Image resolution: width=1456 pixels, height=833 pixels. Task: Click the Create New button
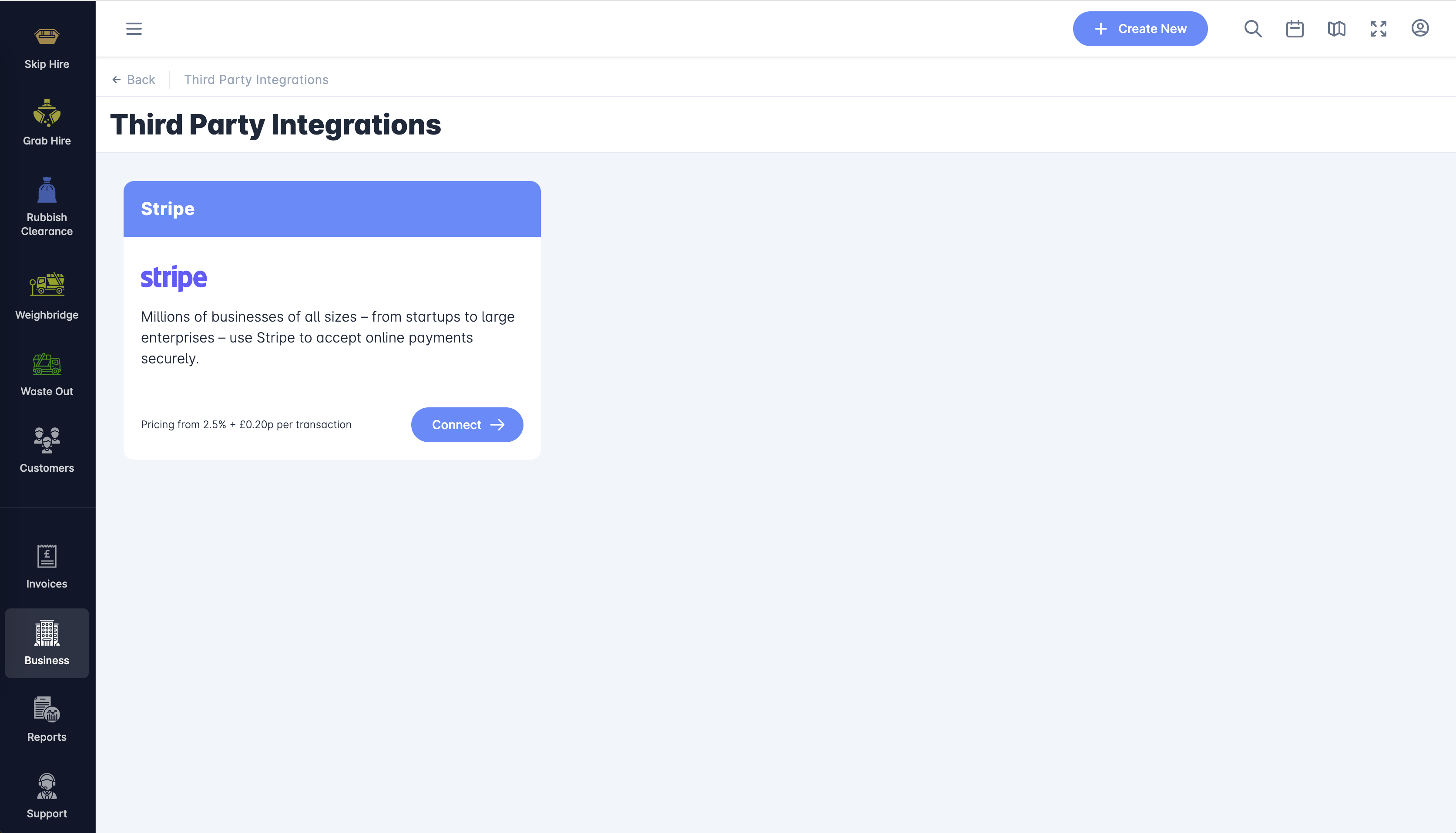coord(1140,29)
